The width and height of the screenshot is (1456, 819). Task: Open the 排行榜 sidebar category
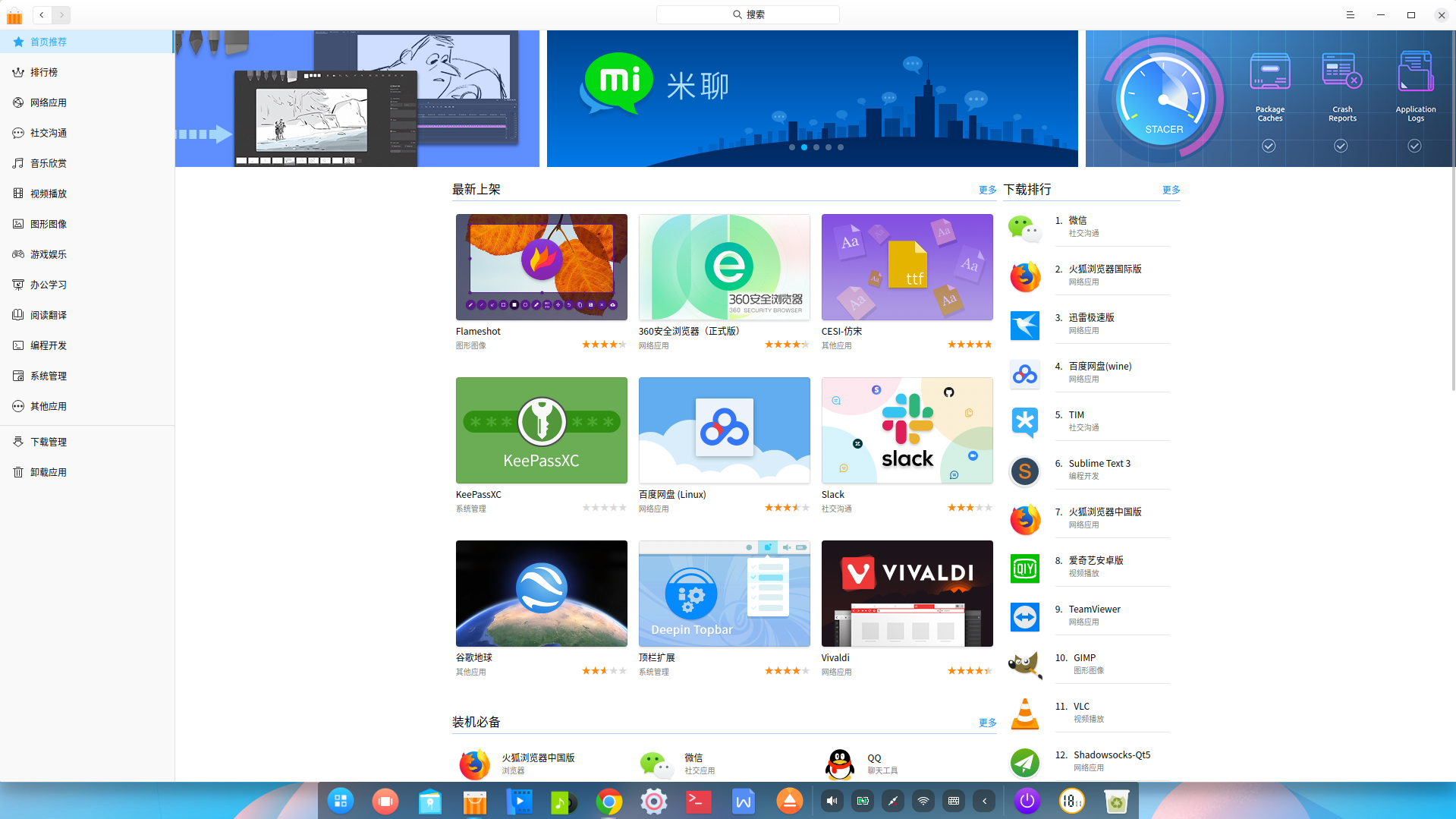tap(44, 72)
